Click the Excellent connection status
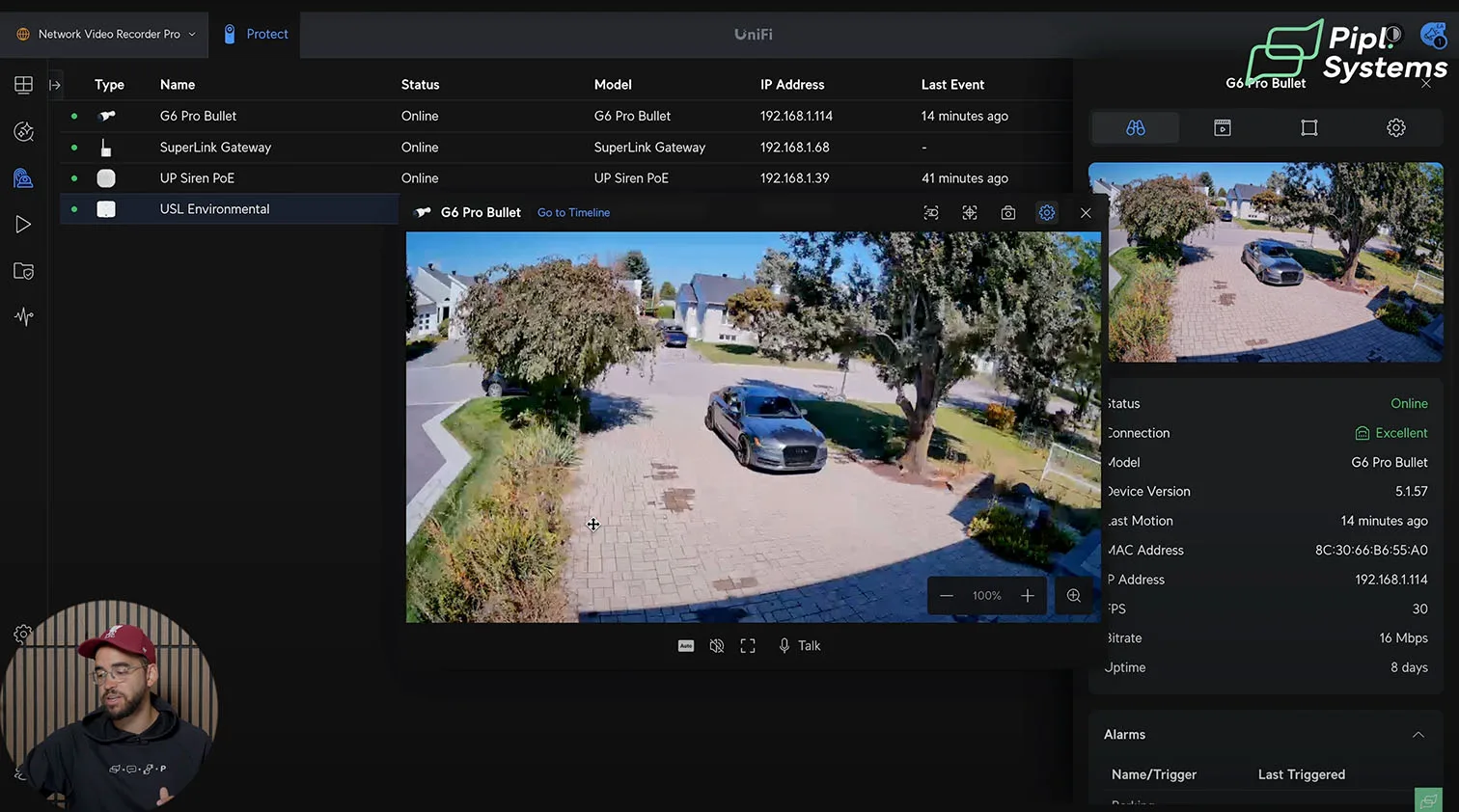Screen dimensions: 1459x812 point(1391,433)
